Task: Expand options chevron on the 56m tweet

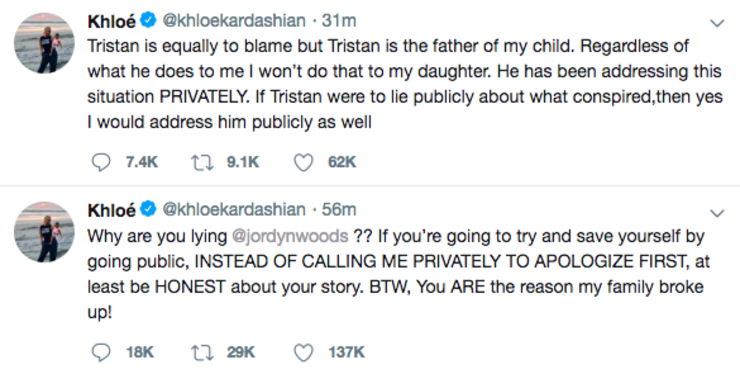Action: click(x=717, y=213)
